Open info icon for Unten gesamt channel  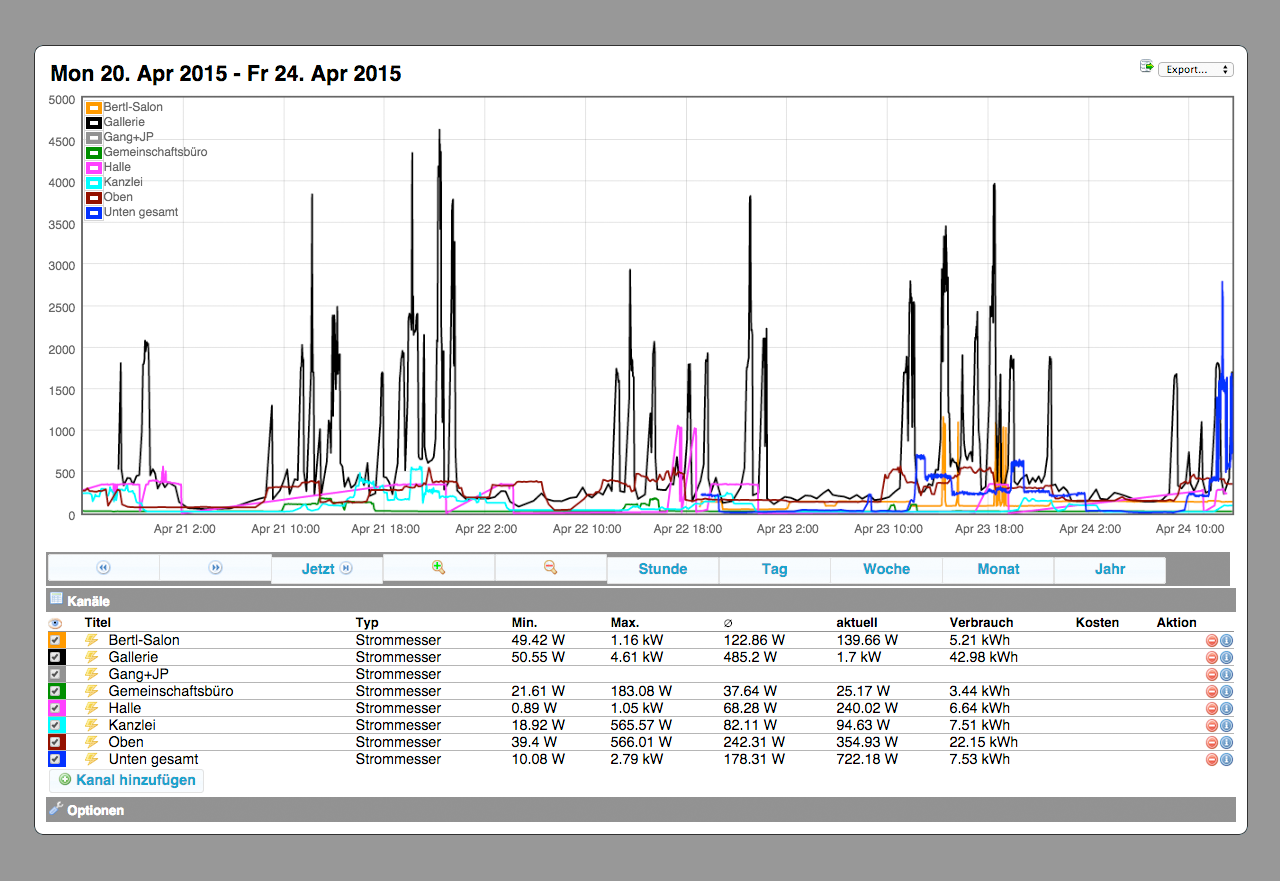pyautogui.click(x=1227, y=759)
